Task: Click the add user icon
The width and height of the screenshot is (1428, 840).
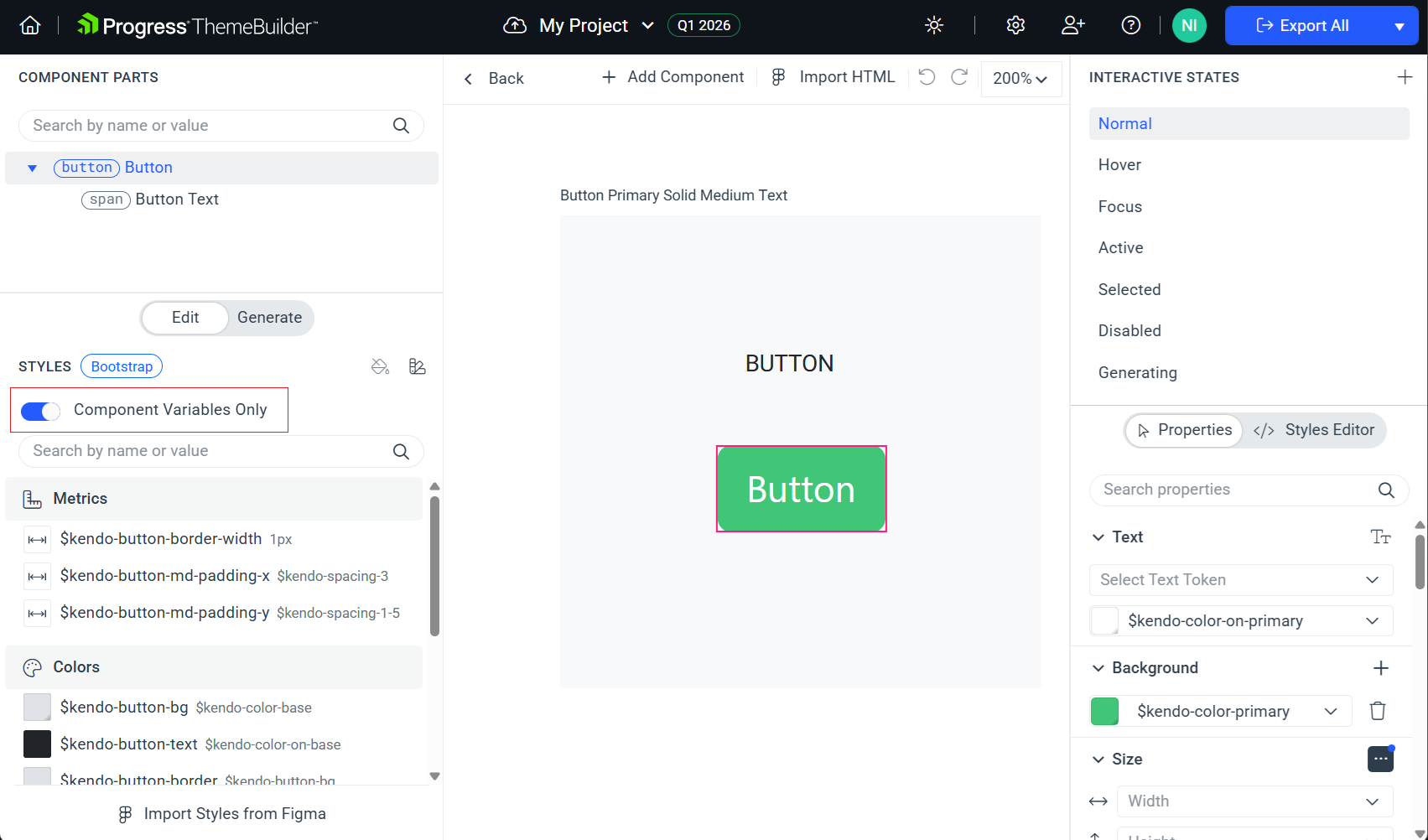Action: [x=1072, y=25]
